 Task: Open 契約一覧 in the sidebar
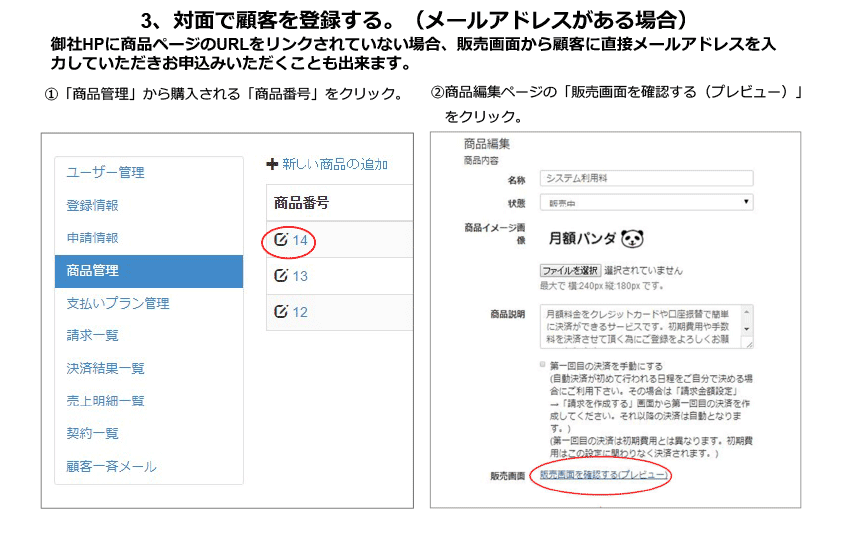pyautogui.click(x=93, y=433)
